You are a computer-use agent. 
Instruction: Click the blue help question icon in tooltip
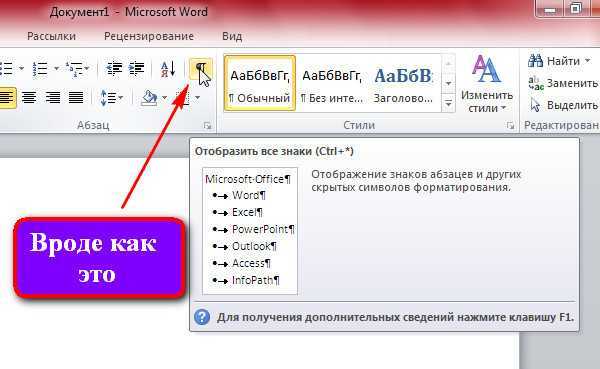point(202,317)
